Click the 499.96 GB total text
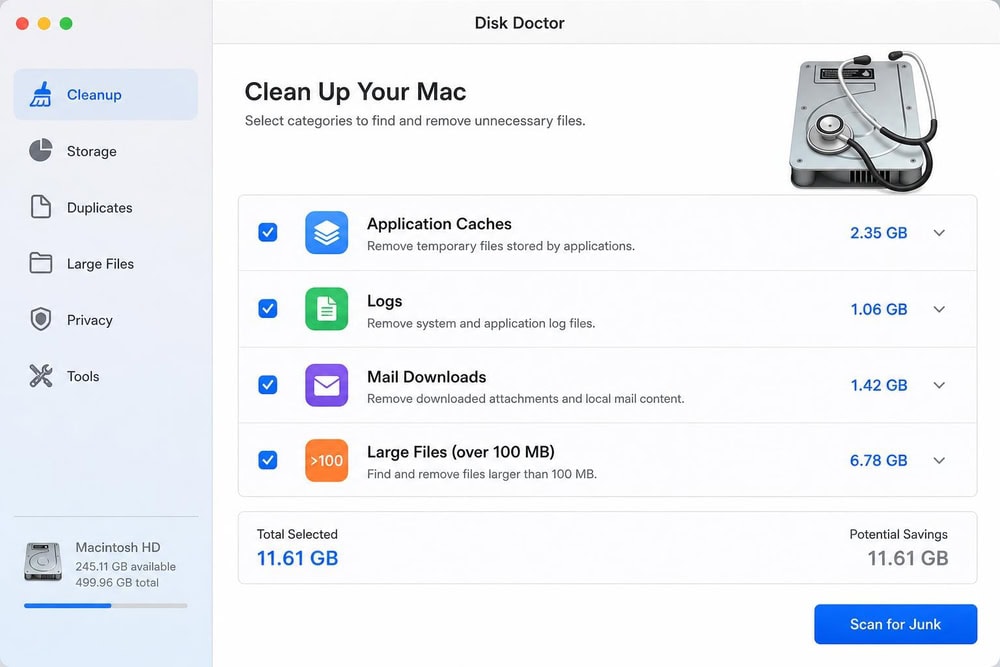The height and width of the screenshot is (667, 1000). pyautogui.click(x=117, y=582)
